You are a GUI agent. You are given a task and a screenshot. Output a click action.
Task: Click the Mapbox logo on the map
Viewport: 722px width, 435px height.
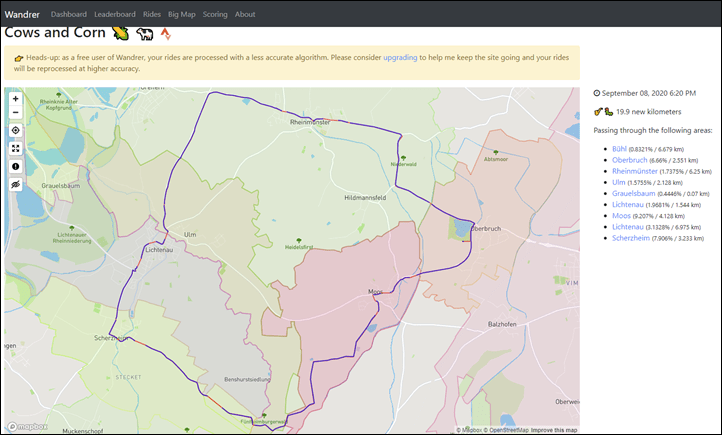click(x=28, y=427)
